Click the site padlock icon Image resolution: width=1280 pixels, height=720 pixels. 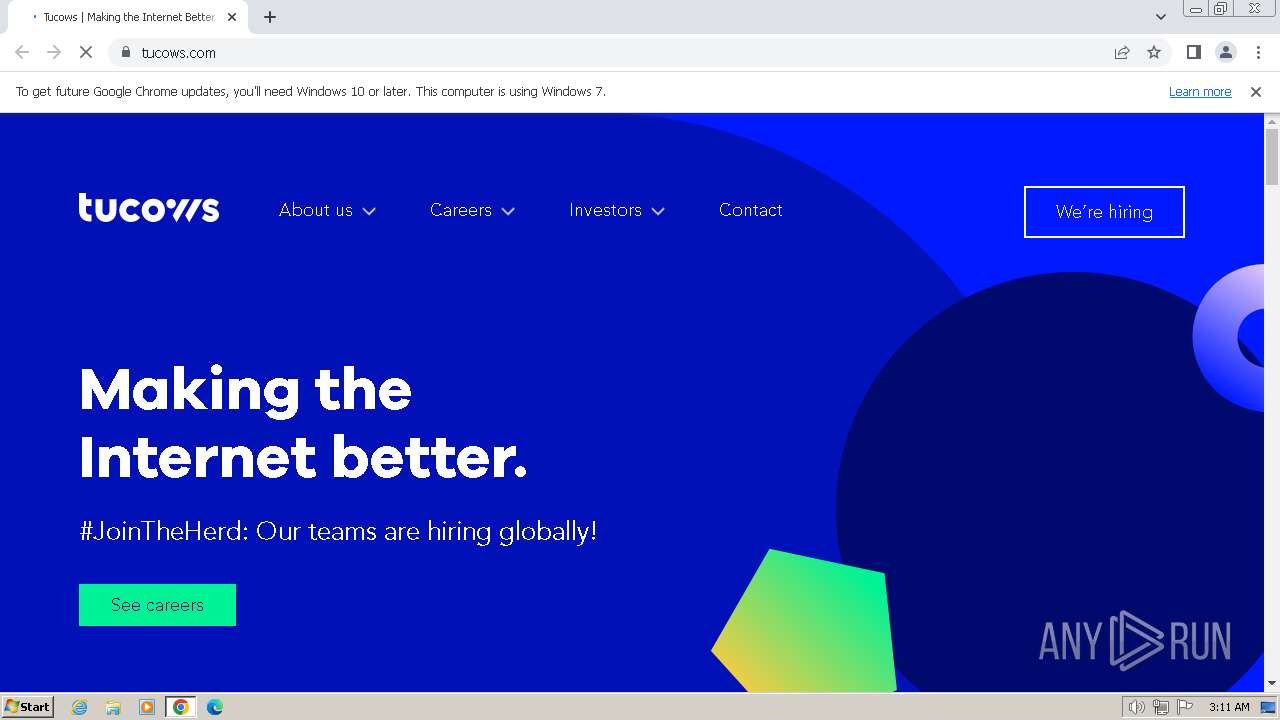(x=125, y=52)
